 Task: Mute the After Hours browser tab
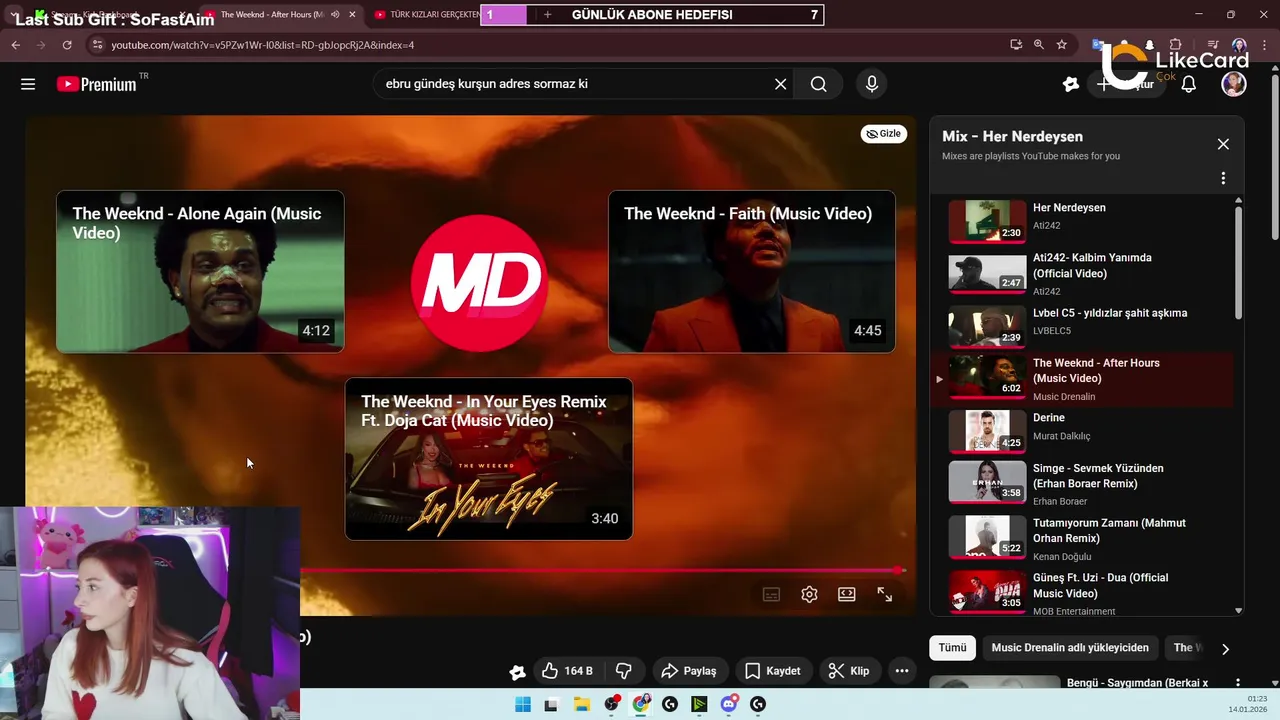coord(335,15)
